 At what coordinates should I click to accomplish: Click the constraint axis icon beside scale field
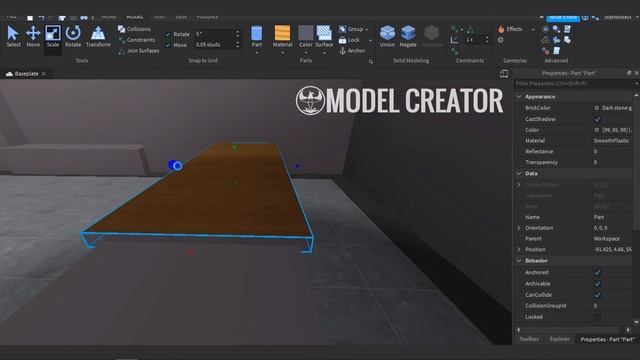tap(454, 40)
